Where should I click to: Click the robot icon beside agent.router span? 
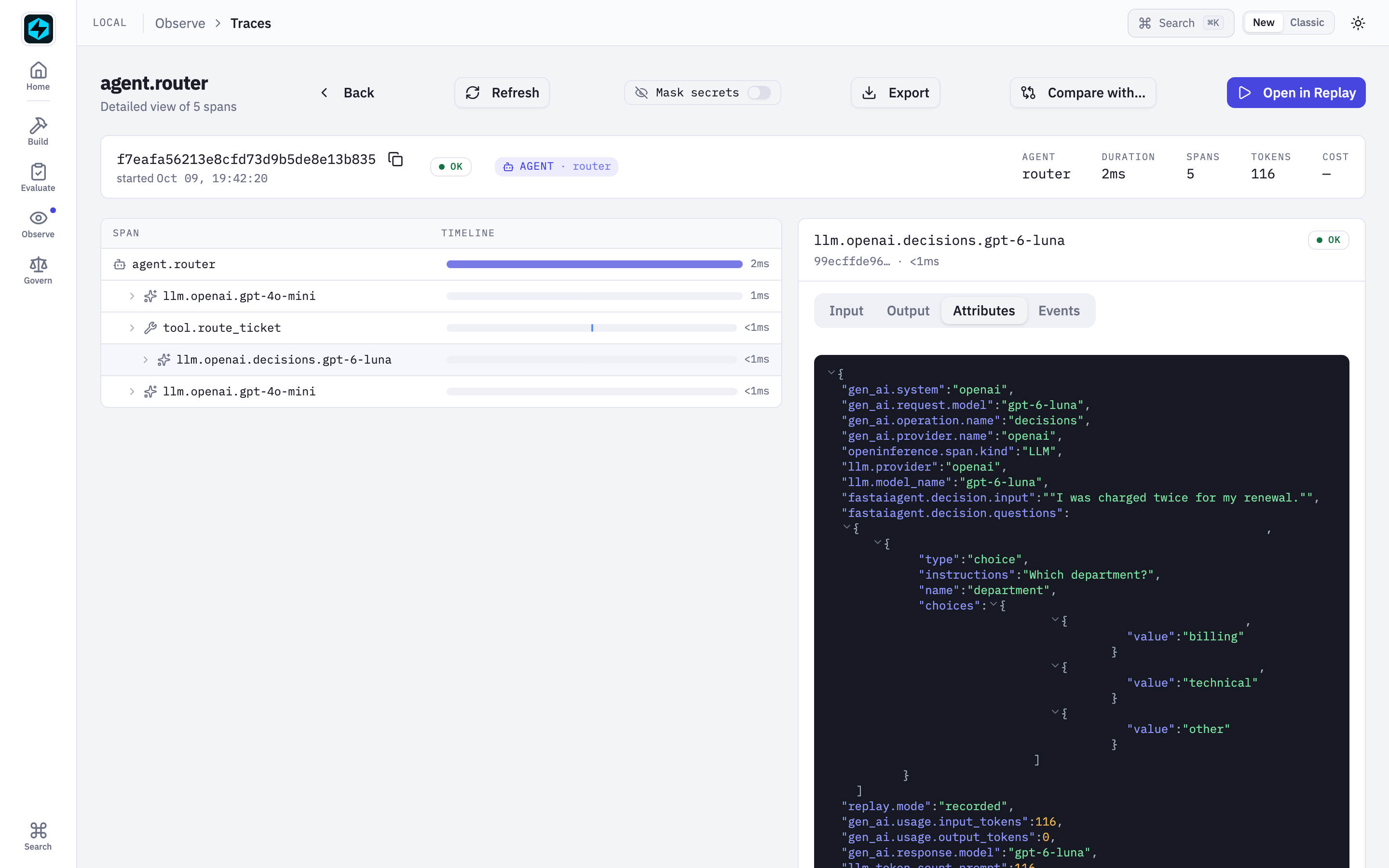(120, 264)
